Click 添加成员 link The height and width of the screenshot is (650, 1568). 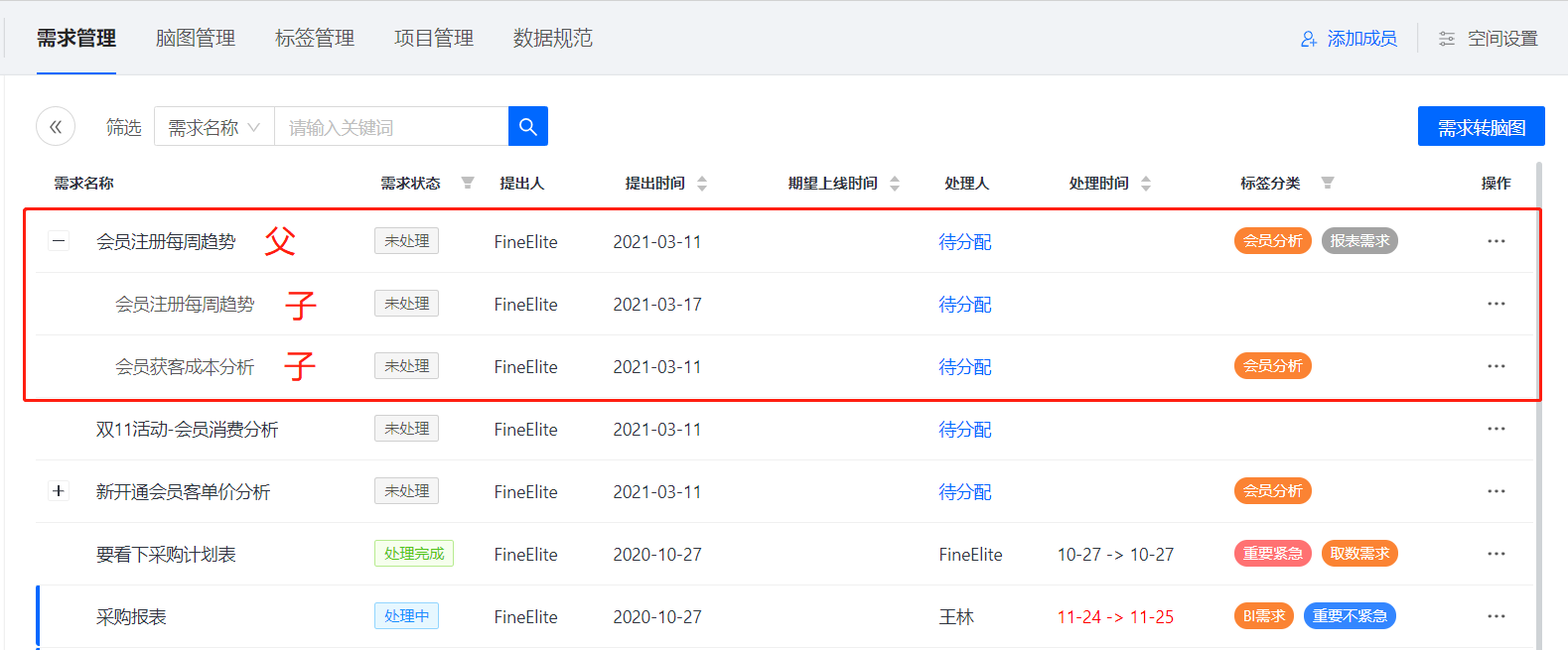[x=1349, y=39]
